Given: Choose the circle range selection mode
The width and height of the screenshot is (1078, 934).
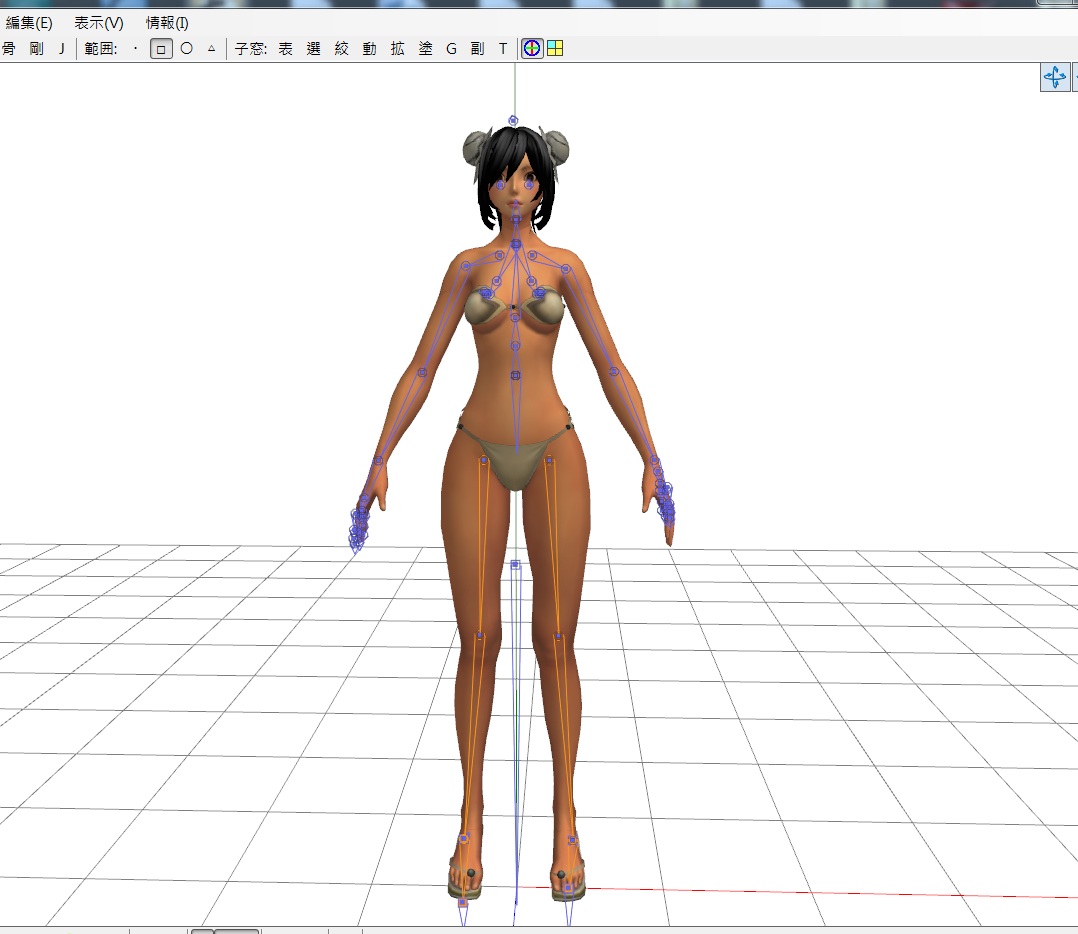Looking at the screenshot, I should 186,48.
